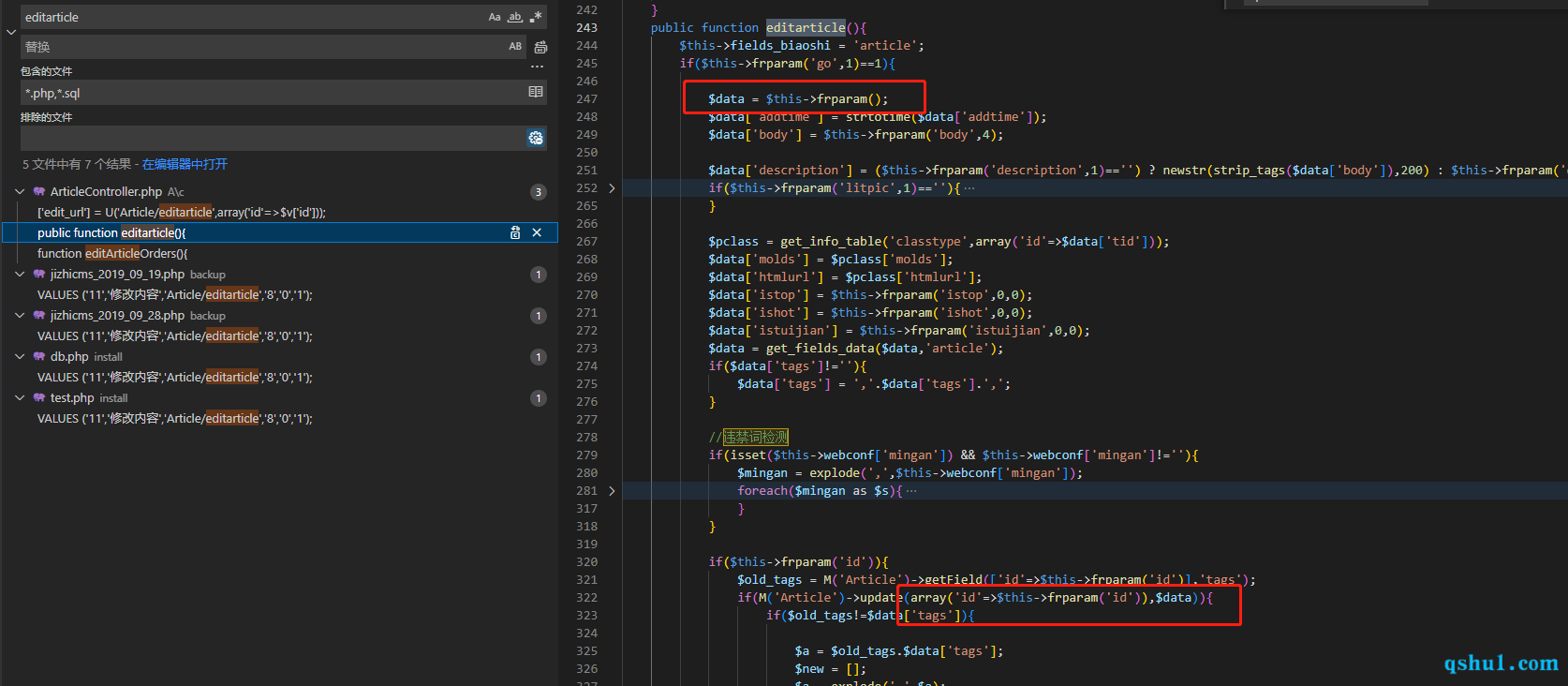Click $data['istuijian'] on line 272

[773, 330]
